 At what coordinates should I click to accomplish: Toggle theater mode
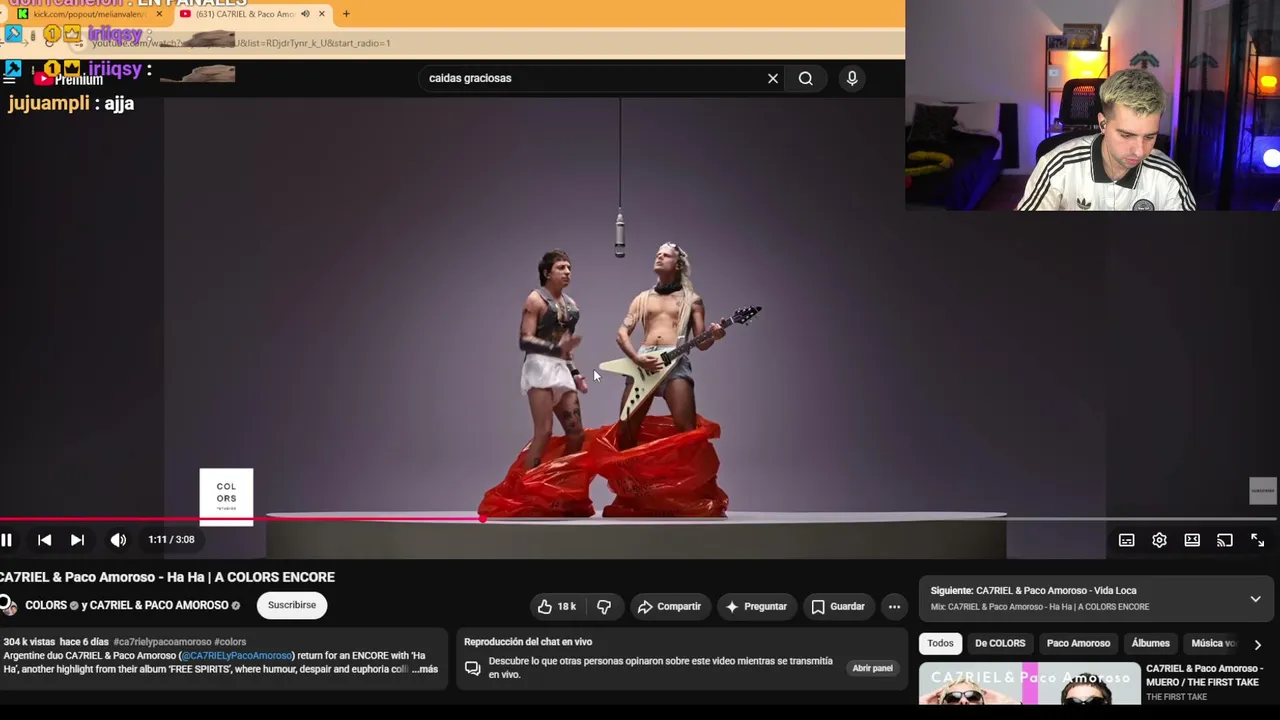click(x=1192, y=540)
